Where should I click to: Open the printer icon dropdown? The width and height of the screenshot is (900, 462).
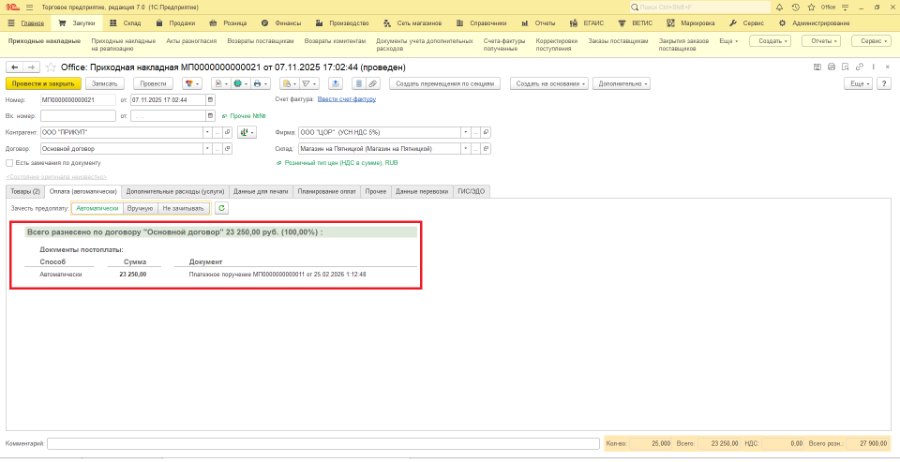coord(260,83)
